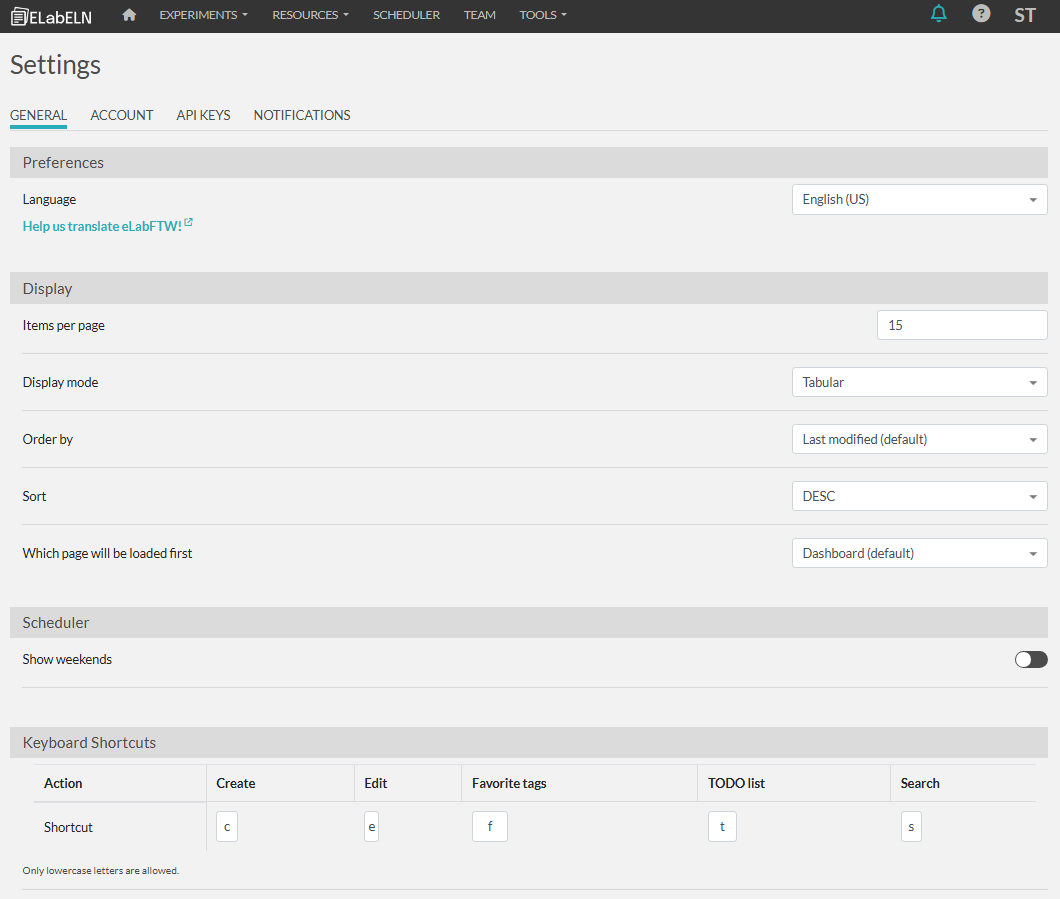This screenshot has width=1060, height=899.
Task: Expand the Order by dropdown
Action: (x=919, y=439)
